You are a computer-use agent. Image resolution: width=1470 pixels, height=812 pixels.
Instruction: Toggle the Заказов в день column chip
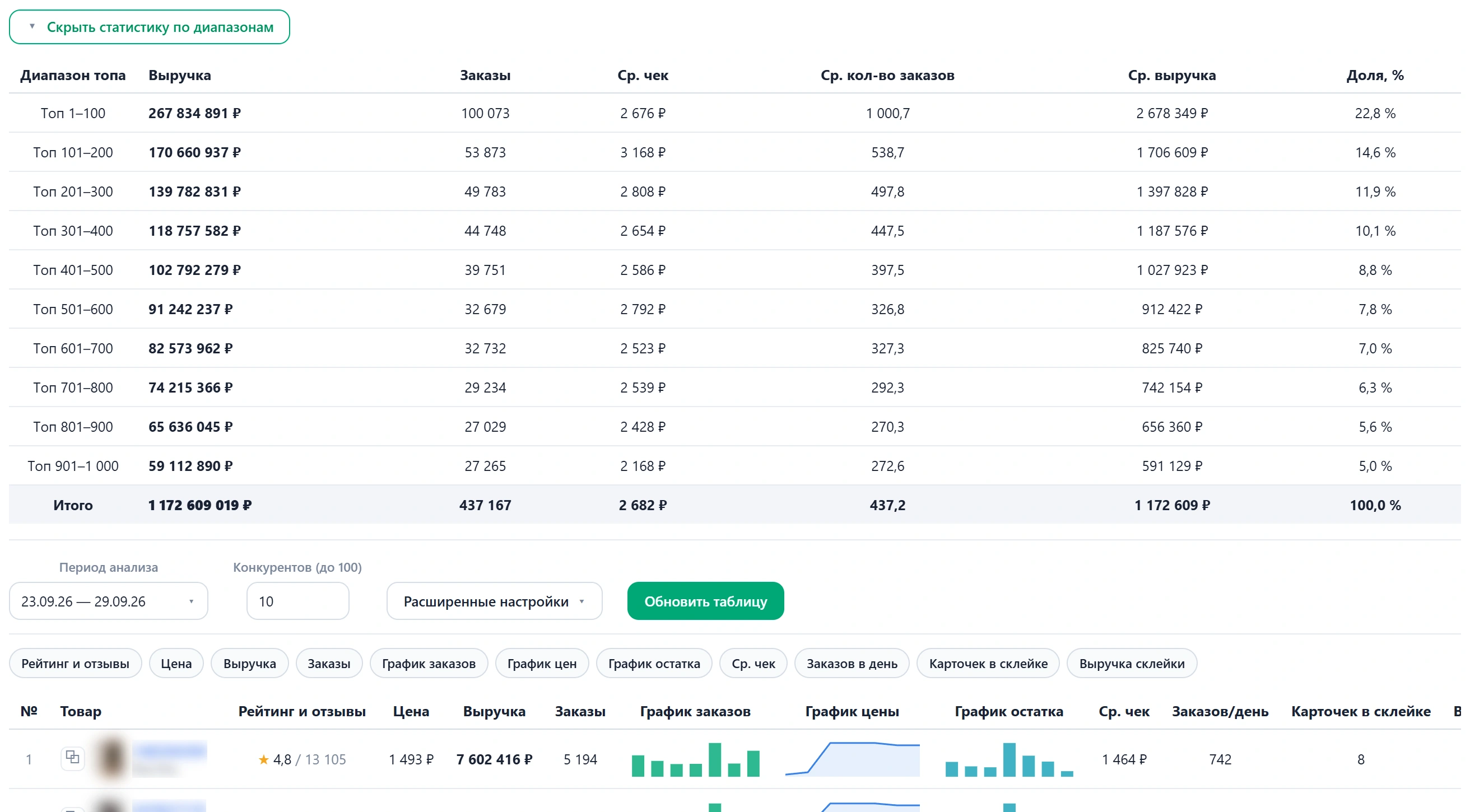(x=852, y=663)
